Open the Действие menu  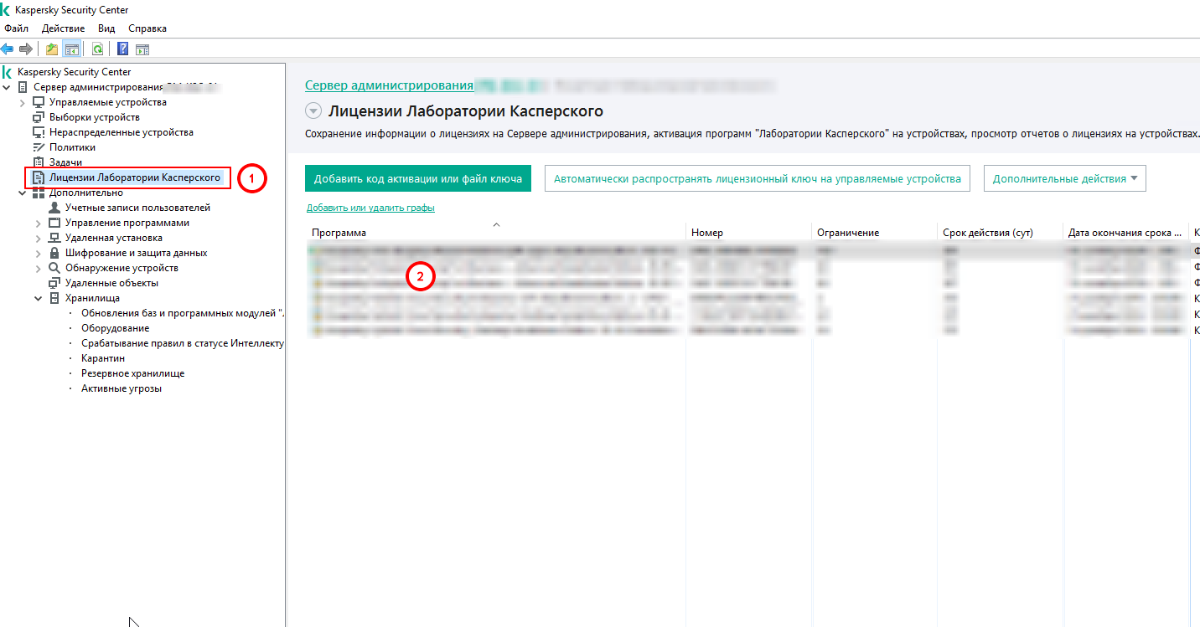63,28
